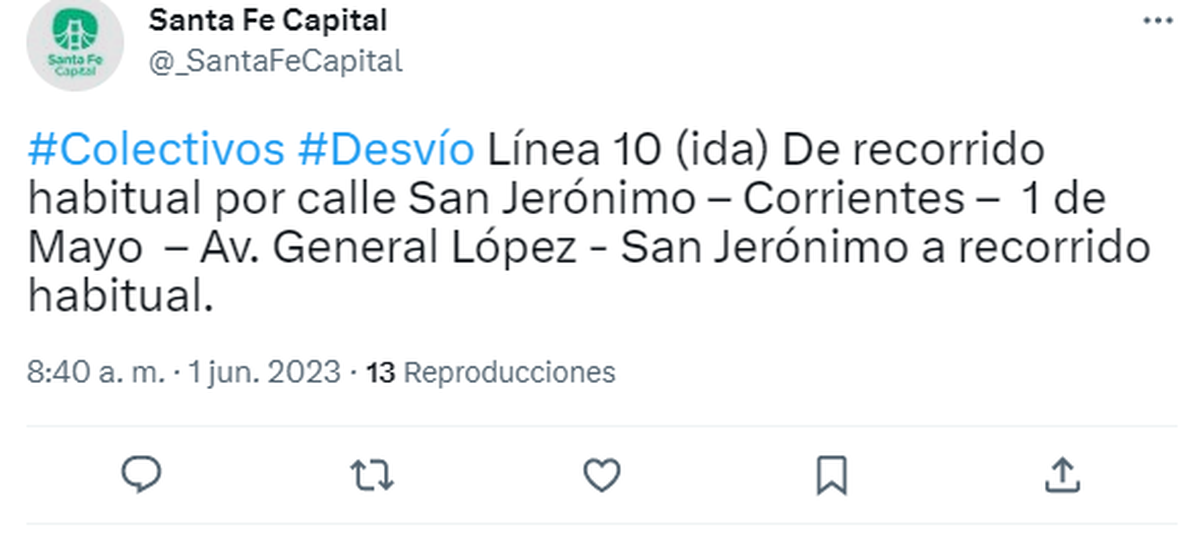
Task: Like the tweet with the heart icon
Action: 601,476
